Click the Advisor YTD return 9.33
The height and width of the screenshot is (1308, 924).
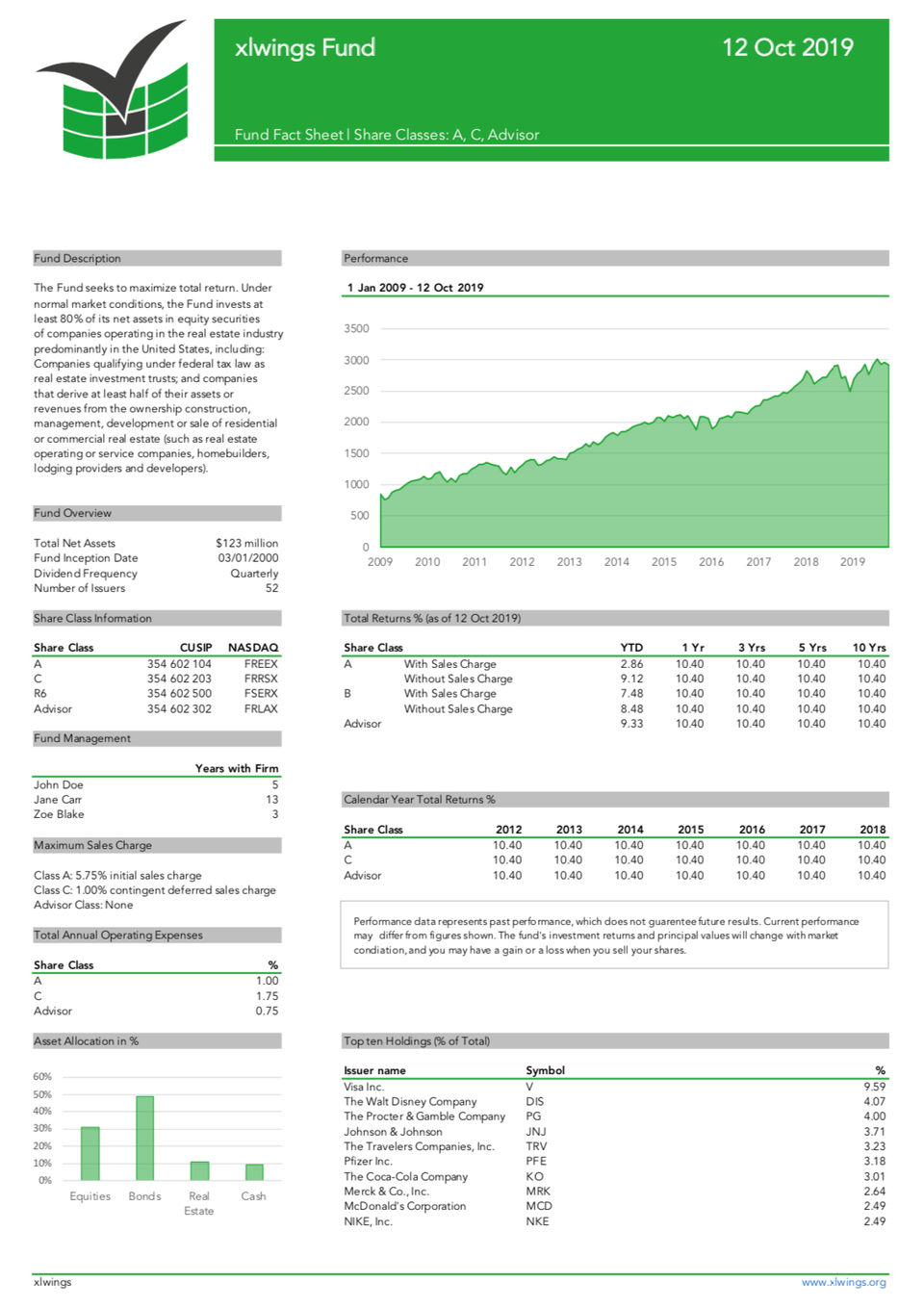[631, 723]
